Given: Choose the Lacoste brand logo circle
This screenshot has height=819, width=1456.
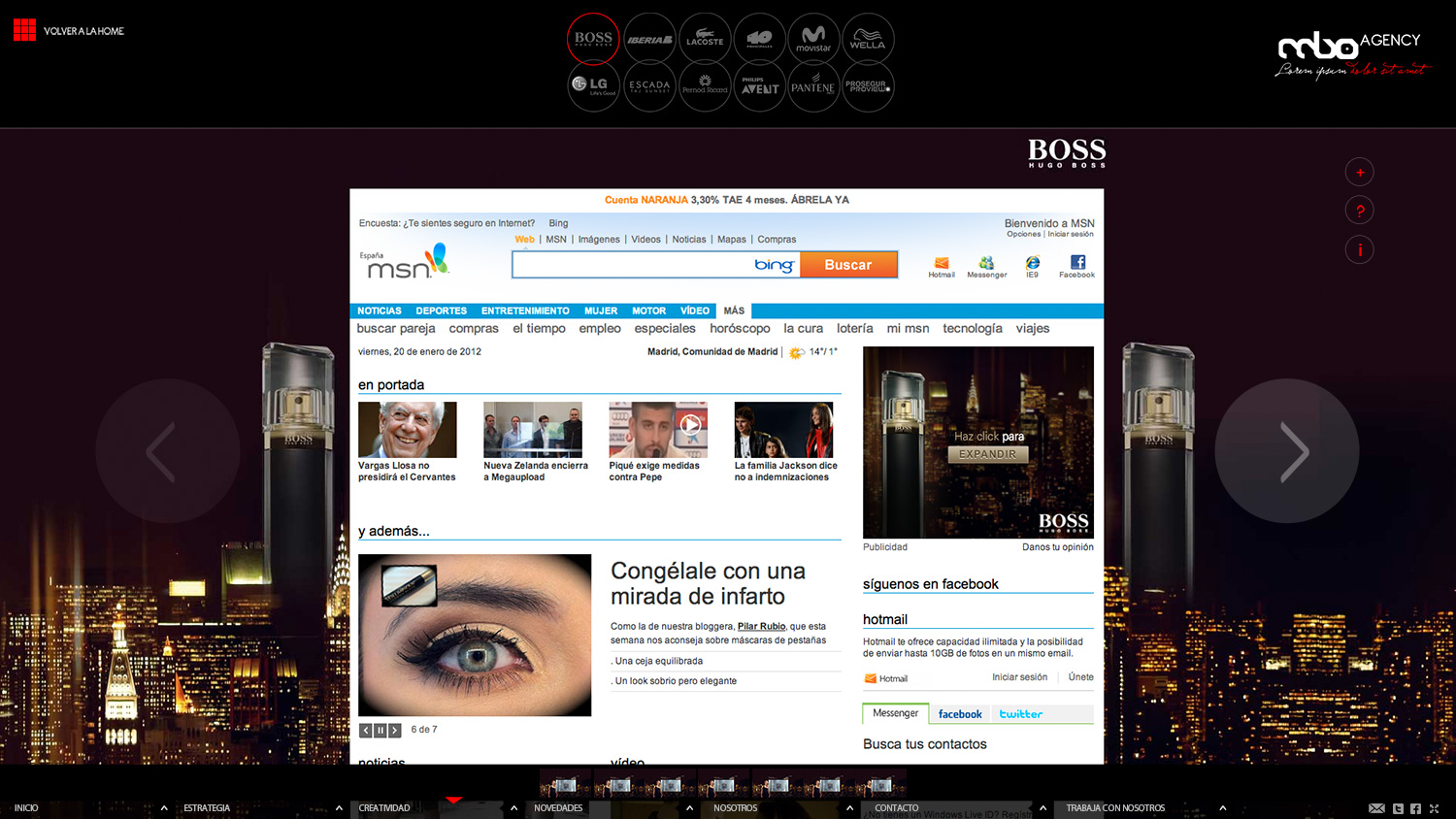Looking at the screenshot, I should [x=705, y=39].
